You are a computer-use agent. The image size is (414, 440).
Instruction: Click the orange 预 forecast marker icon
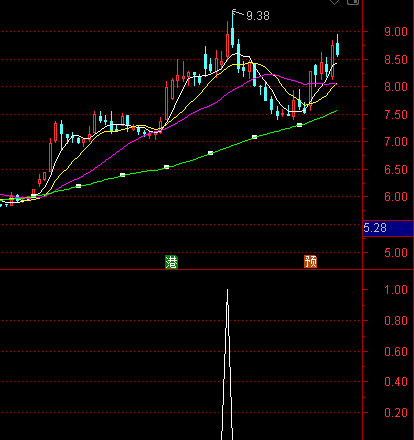[310, 262]
